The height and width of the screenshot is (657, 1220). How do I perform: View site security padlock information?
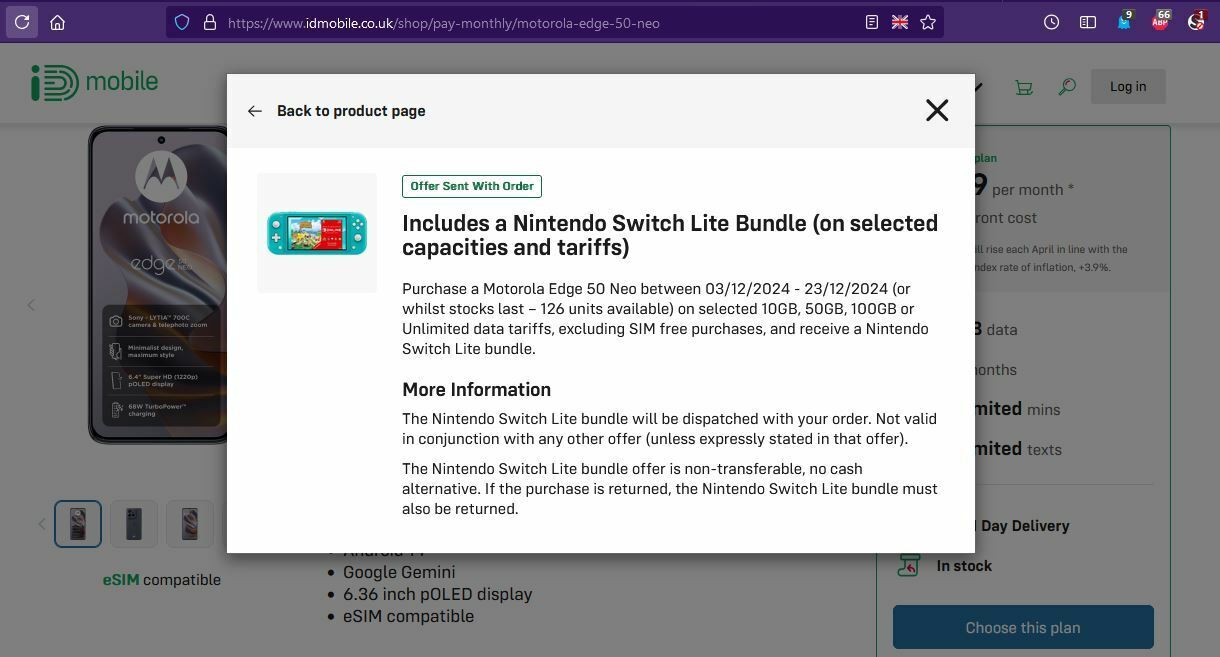pos(210,22)
